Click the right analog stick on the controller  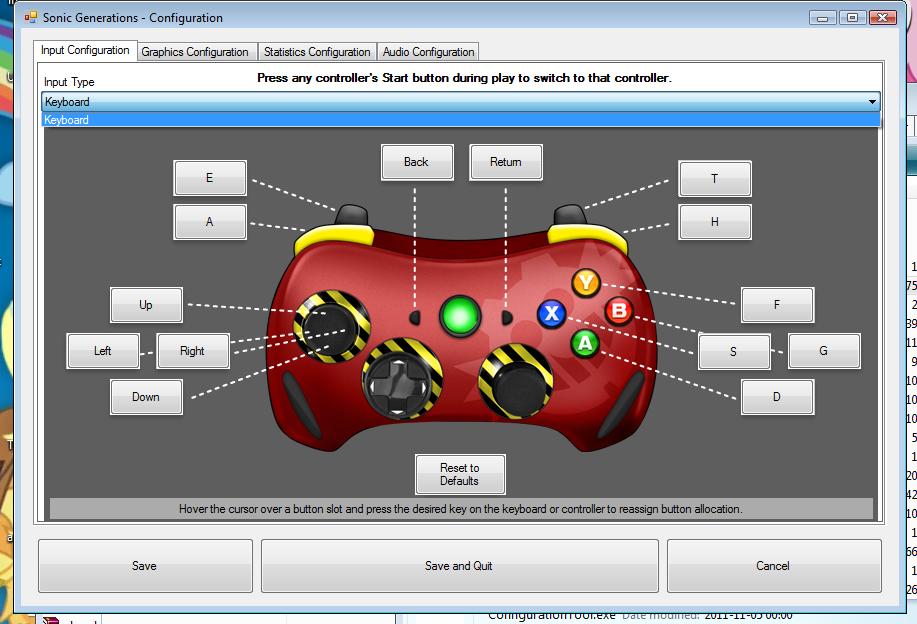tap(516, 382)
